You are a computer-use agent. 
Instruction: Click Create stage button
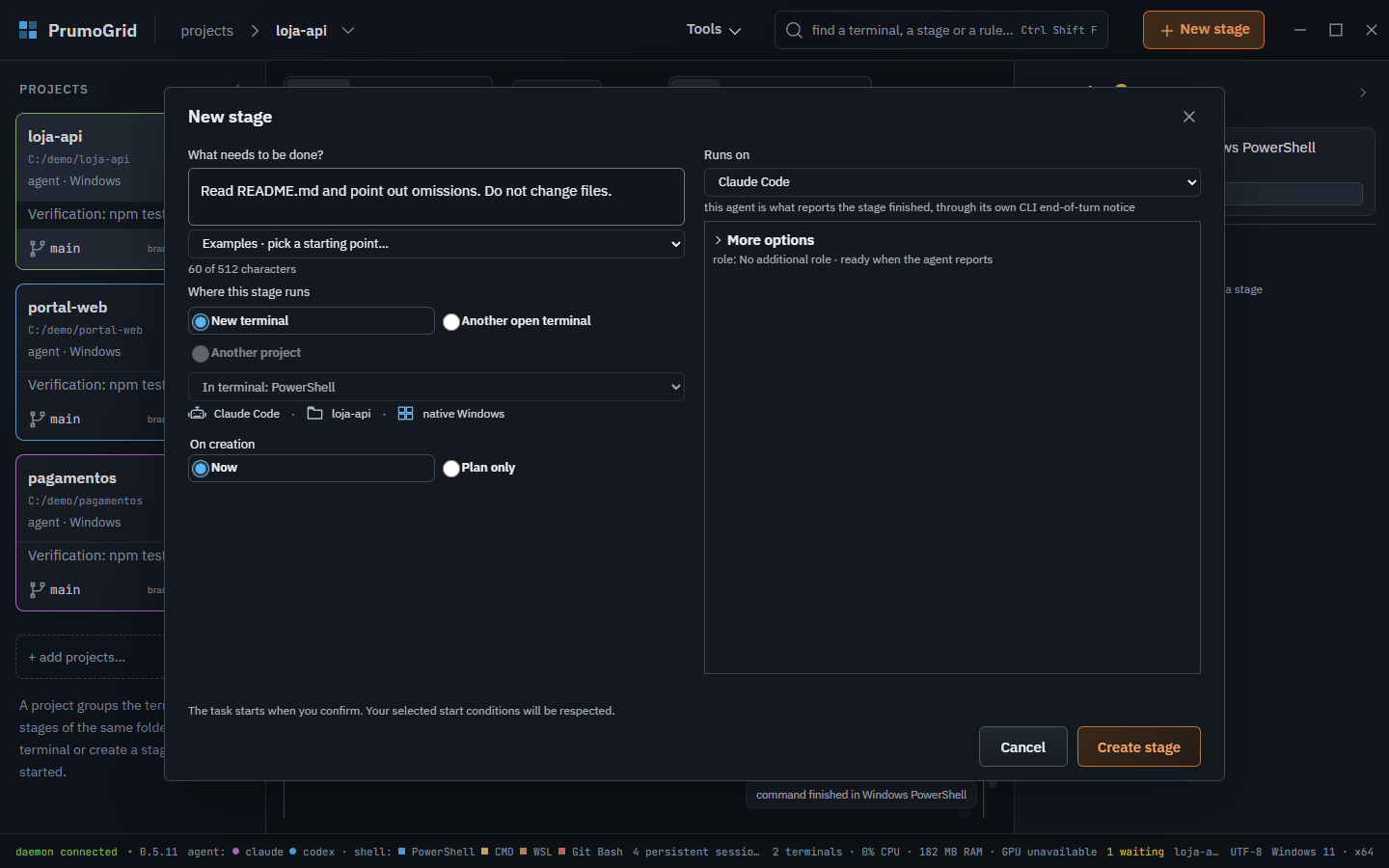click(x=1139, y=746)
